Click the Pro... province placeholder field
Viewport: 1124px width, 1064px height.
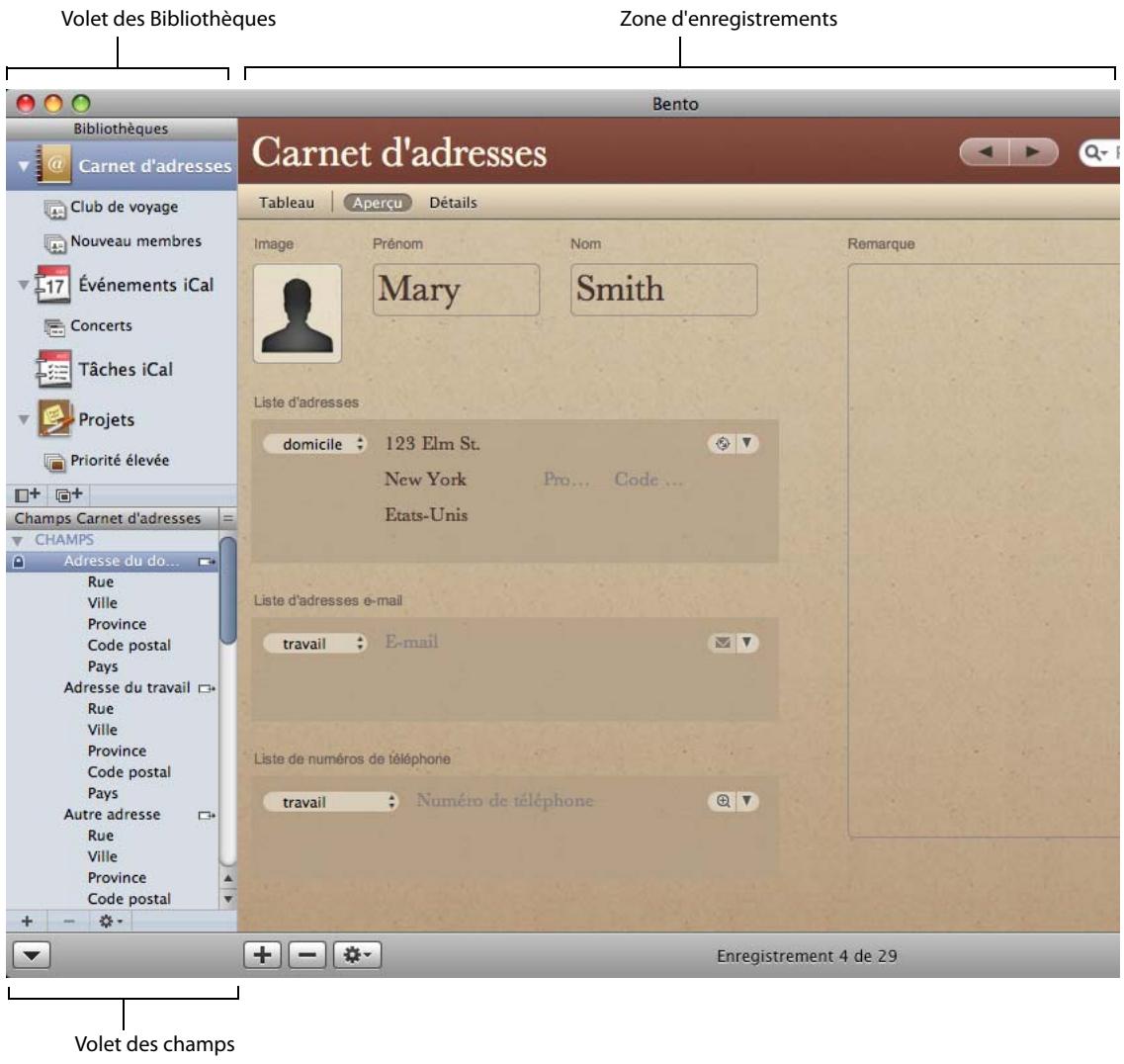(566, 480)
